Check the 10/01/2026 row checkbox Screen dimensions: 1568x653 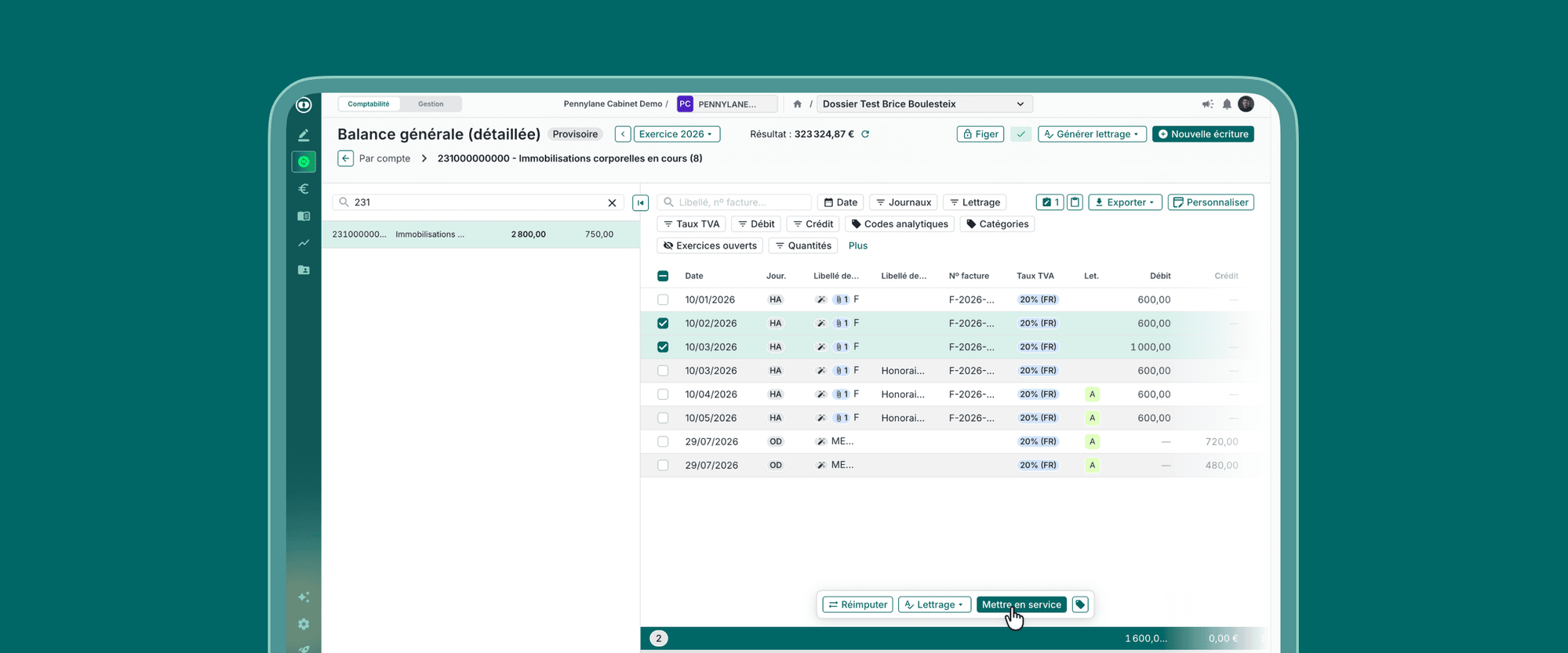click(663, 299)
